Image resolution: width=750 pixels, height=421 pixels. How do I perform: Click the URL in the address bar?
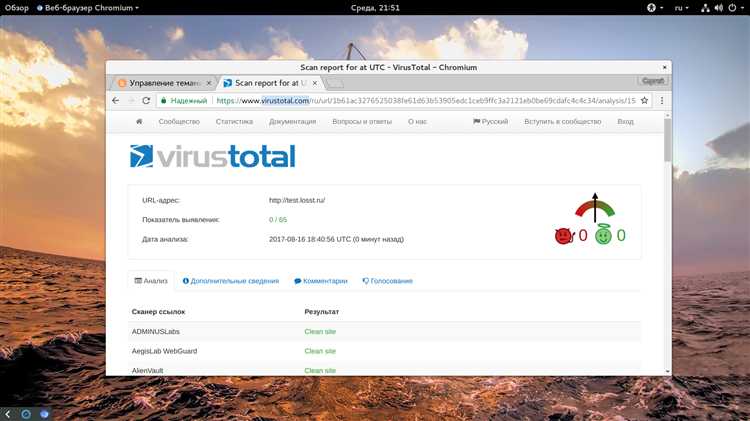426,100
